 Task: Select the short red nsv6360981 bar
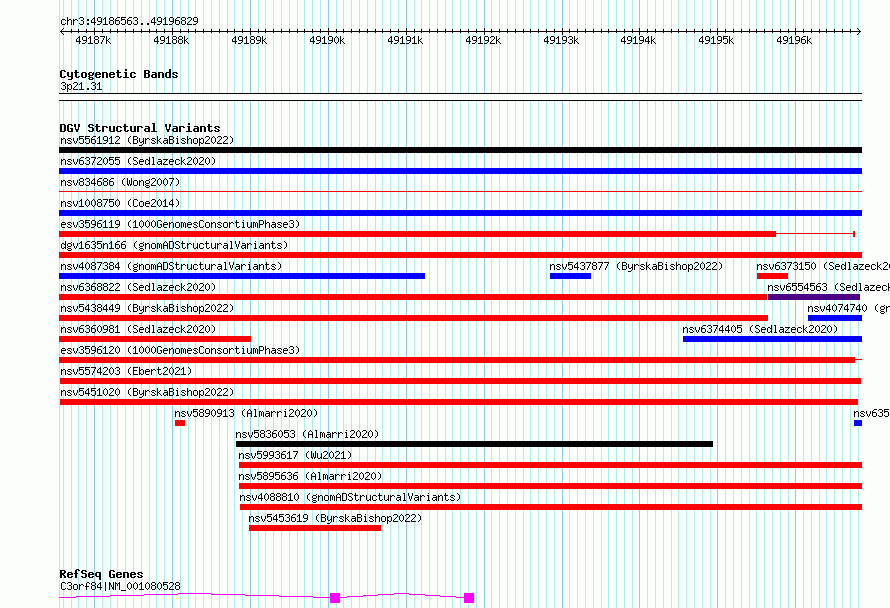155,339
